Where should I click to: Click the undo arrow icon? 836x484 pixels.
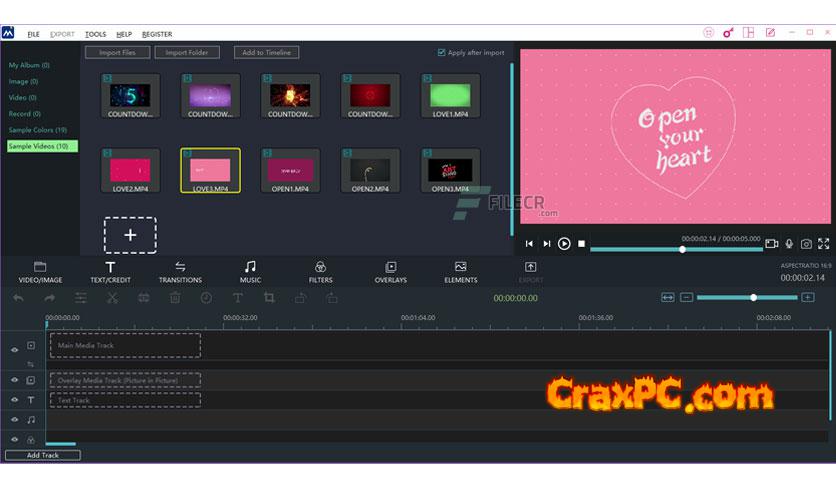point(18,298)
